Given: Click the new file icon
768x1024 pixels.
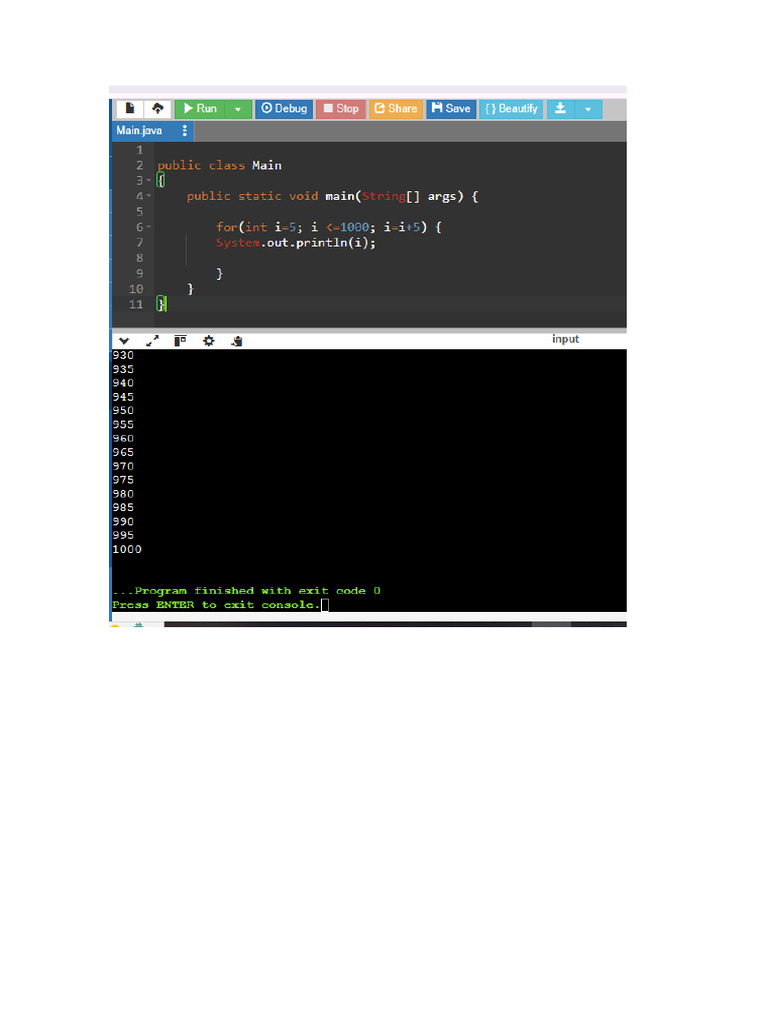Looking at the screenshot, I should tap(130, 108).
